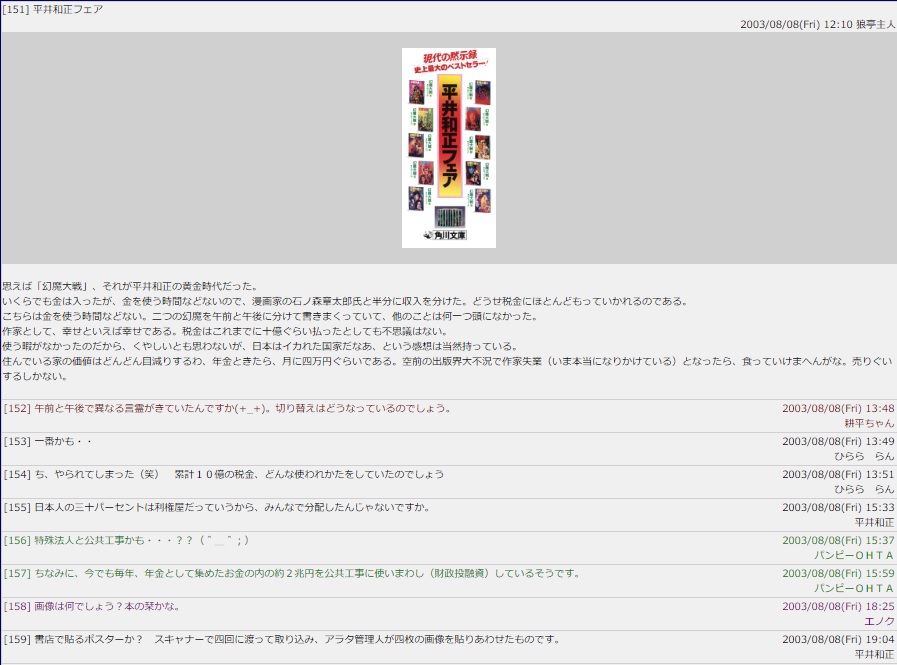Click the paragraph line starting '思えば「幻魔大戦」'
Screen dimensions: 897x665
[x=130, y=286]
